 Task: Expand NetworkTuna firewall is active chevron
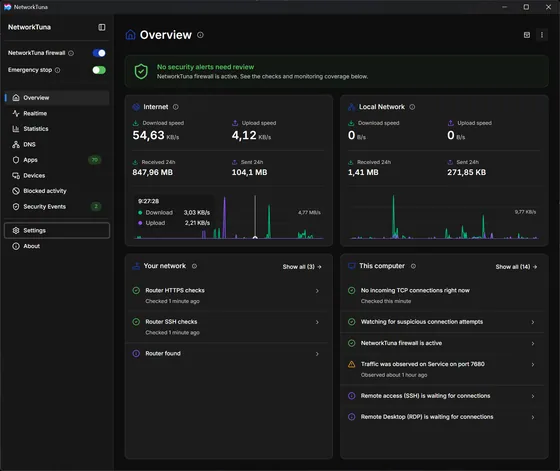pos(533,344)
